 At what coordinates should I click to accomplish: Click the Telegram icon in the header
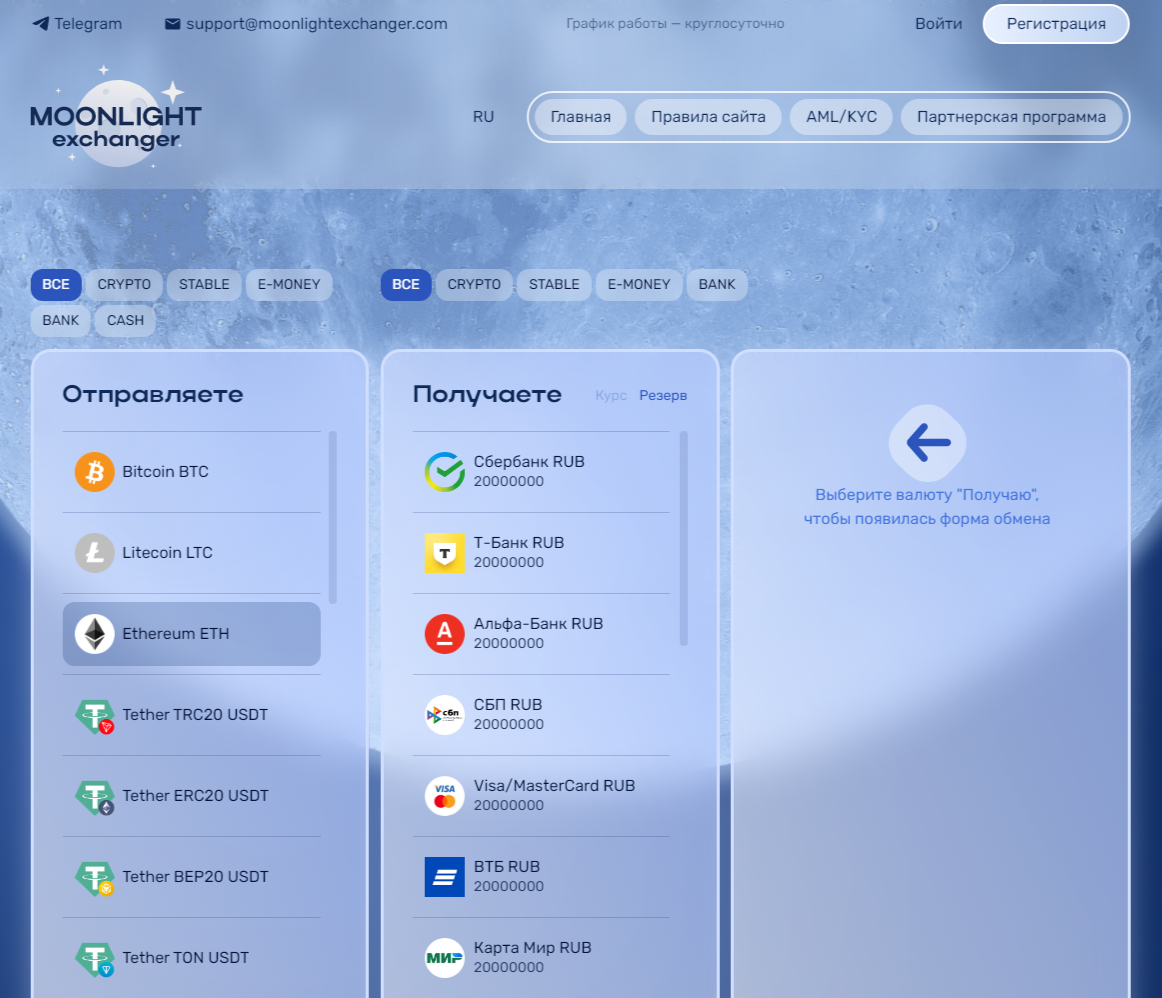coord(37,23)
